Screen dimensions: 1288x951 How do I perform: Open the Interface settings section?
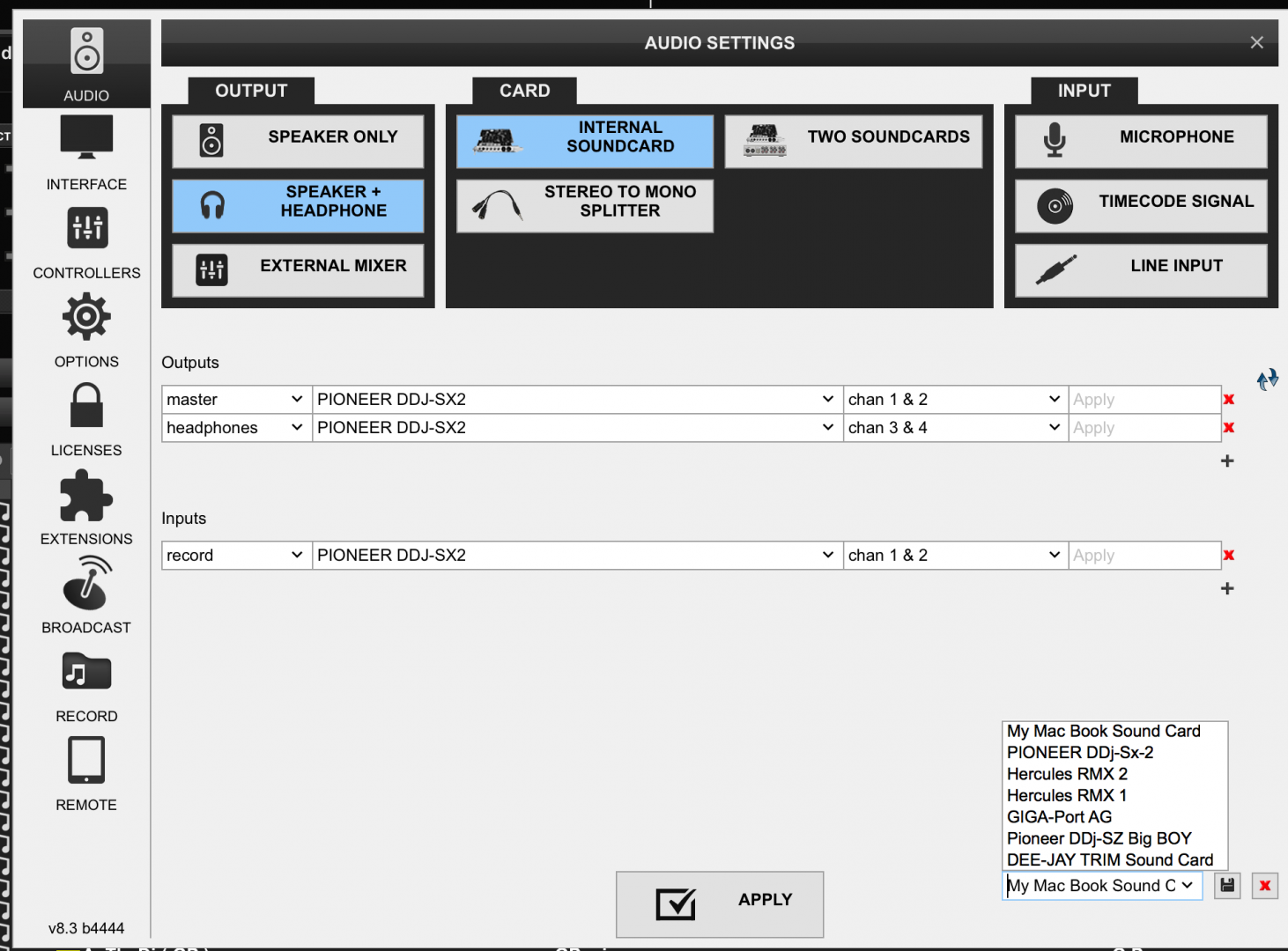coord(86,153)
